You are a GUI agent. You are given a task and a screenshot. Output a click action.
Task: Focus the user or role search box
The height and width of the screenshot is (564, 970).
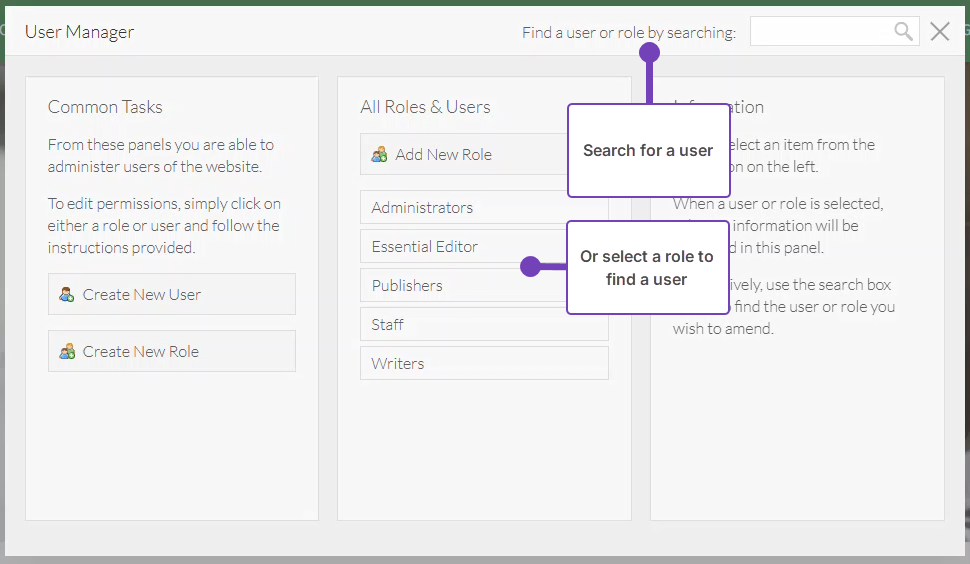[820, 32]
